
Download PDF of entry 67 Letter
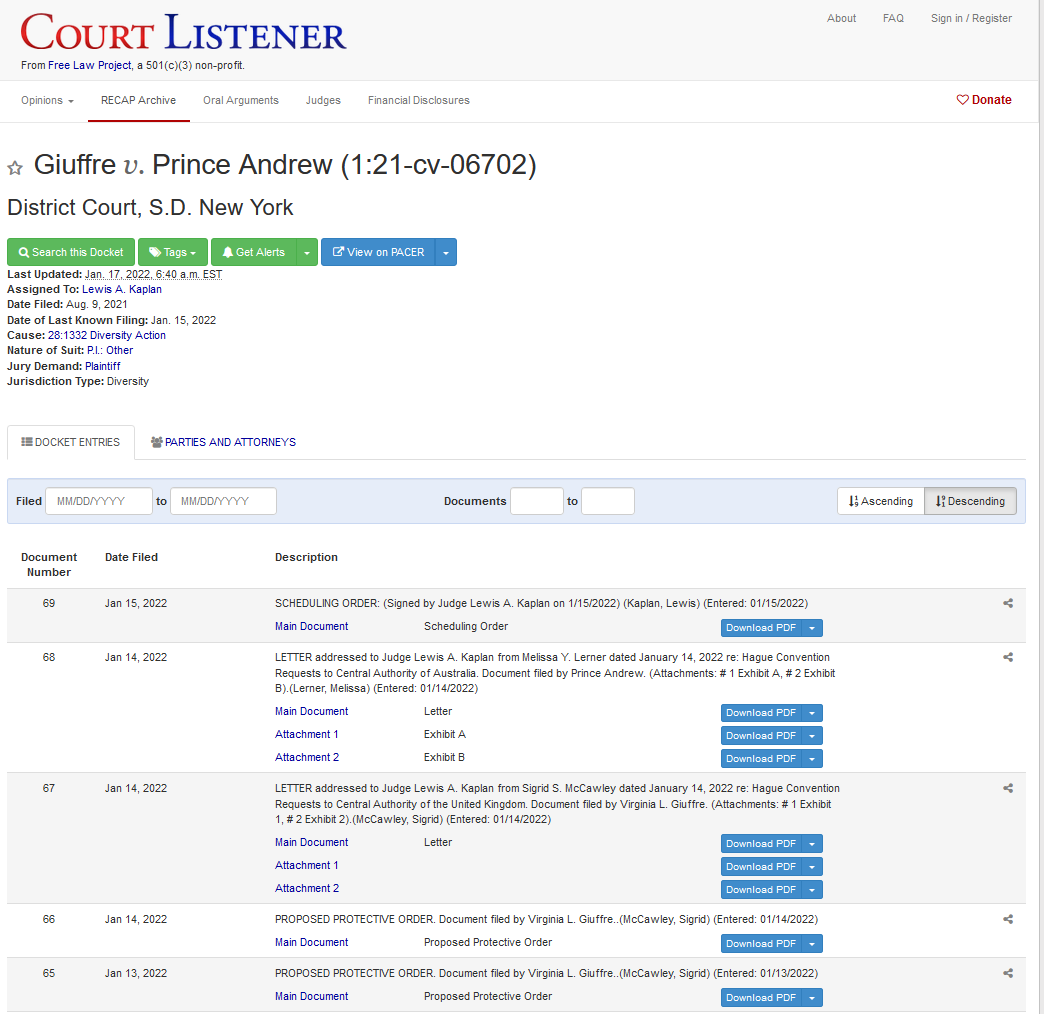(x=761, y=844)
